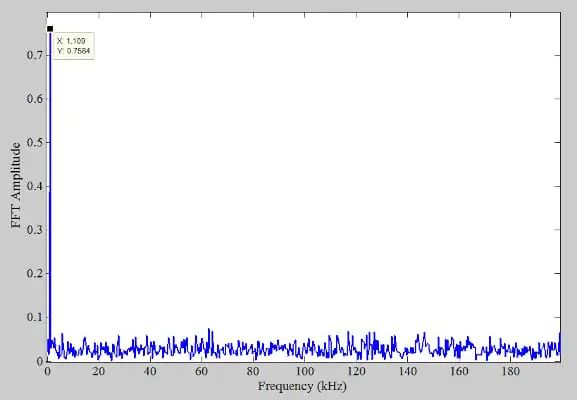Click the 180 x-axis tick label
Viewport: 577px width, 400px height.
(x=510, y=371)
